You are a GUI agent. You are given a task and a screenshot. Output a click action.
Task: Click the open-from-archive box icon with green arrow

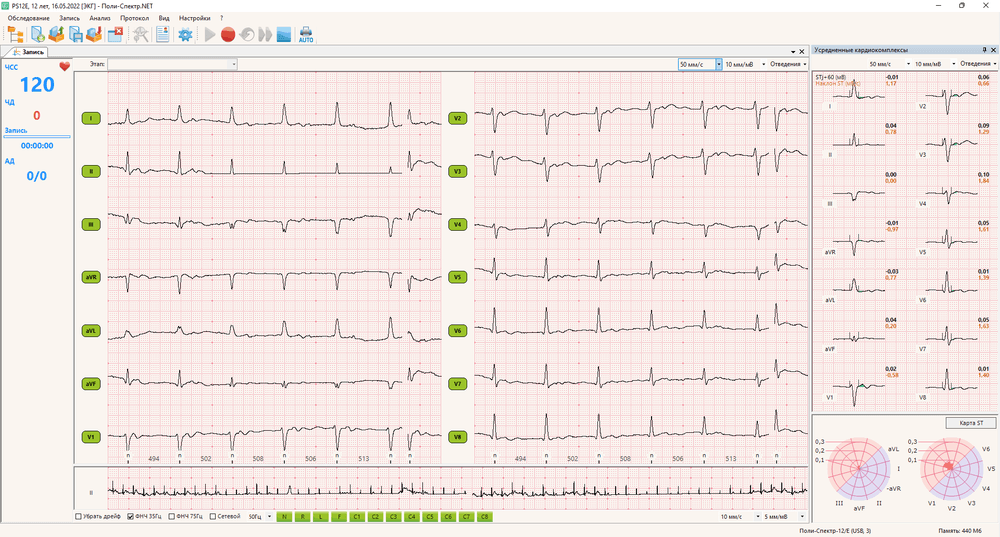56,34
